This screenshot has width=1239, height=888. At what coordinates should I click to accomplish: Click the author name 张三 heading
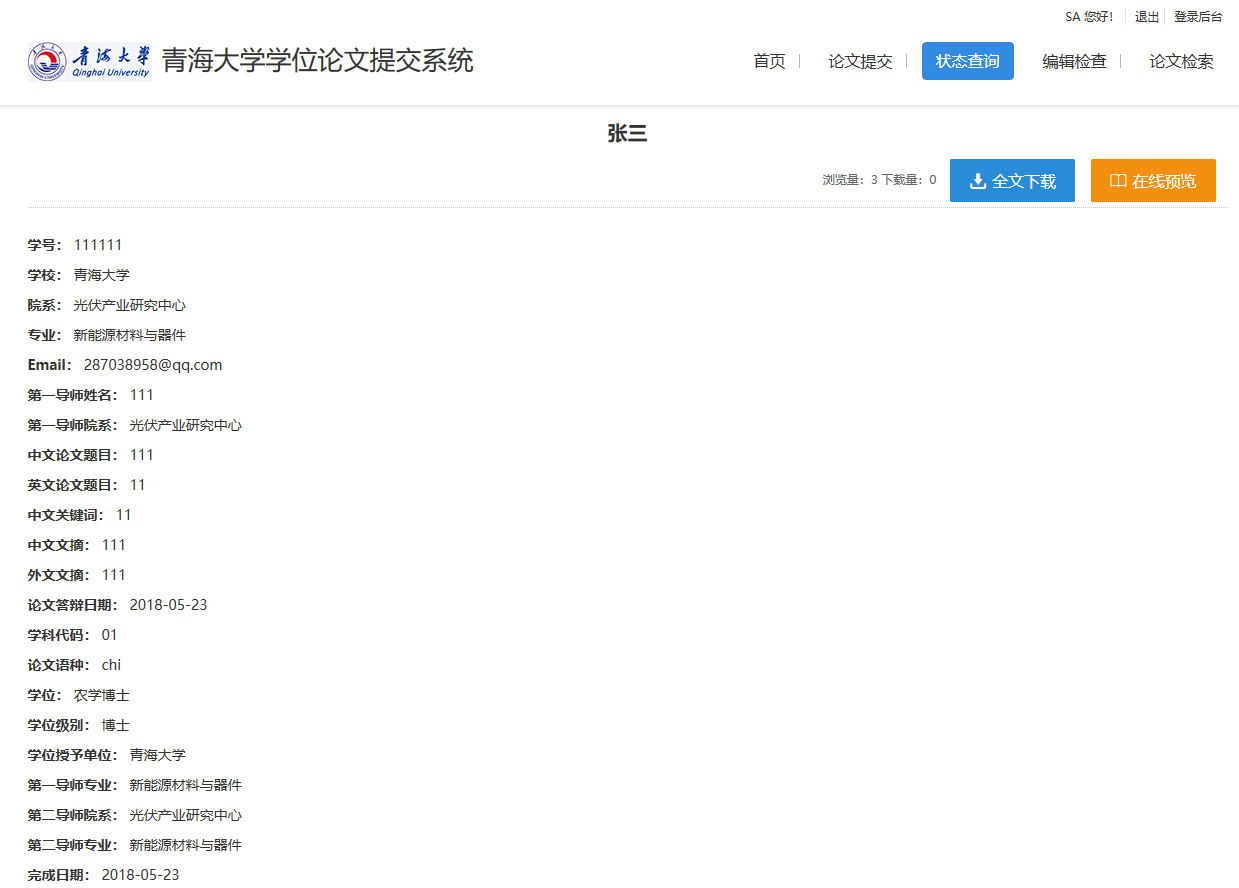tap(627, 133)
